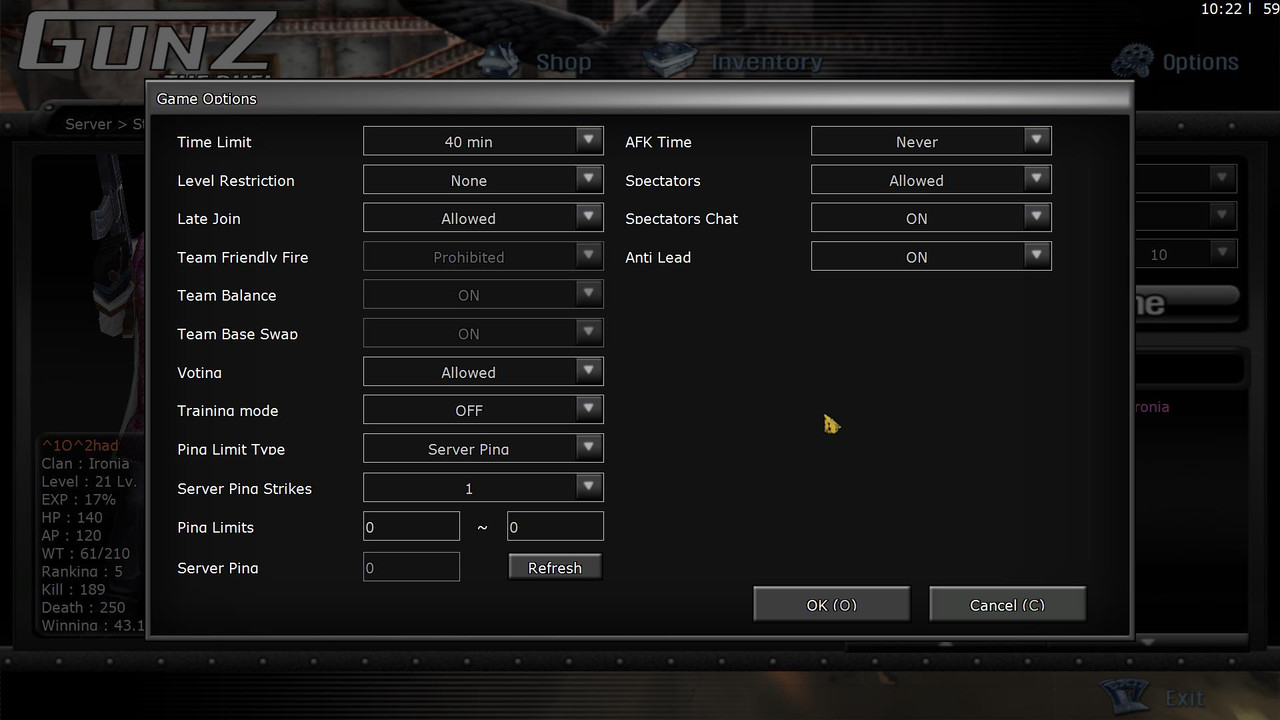
Task: Click the Inventory menu label
Action: pos(767,62)
